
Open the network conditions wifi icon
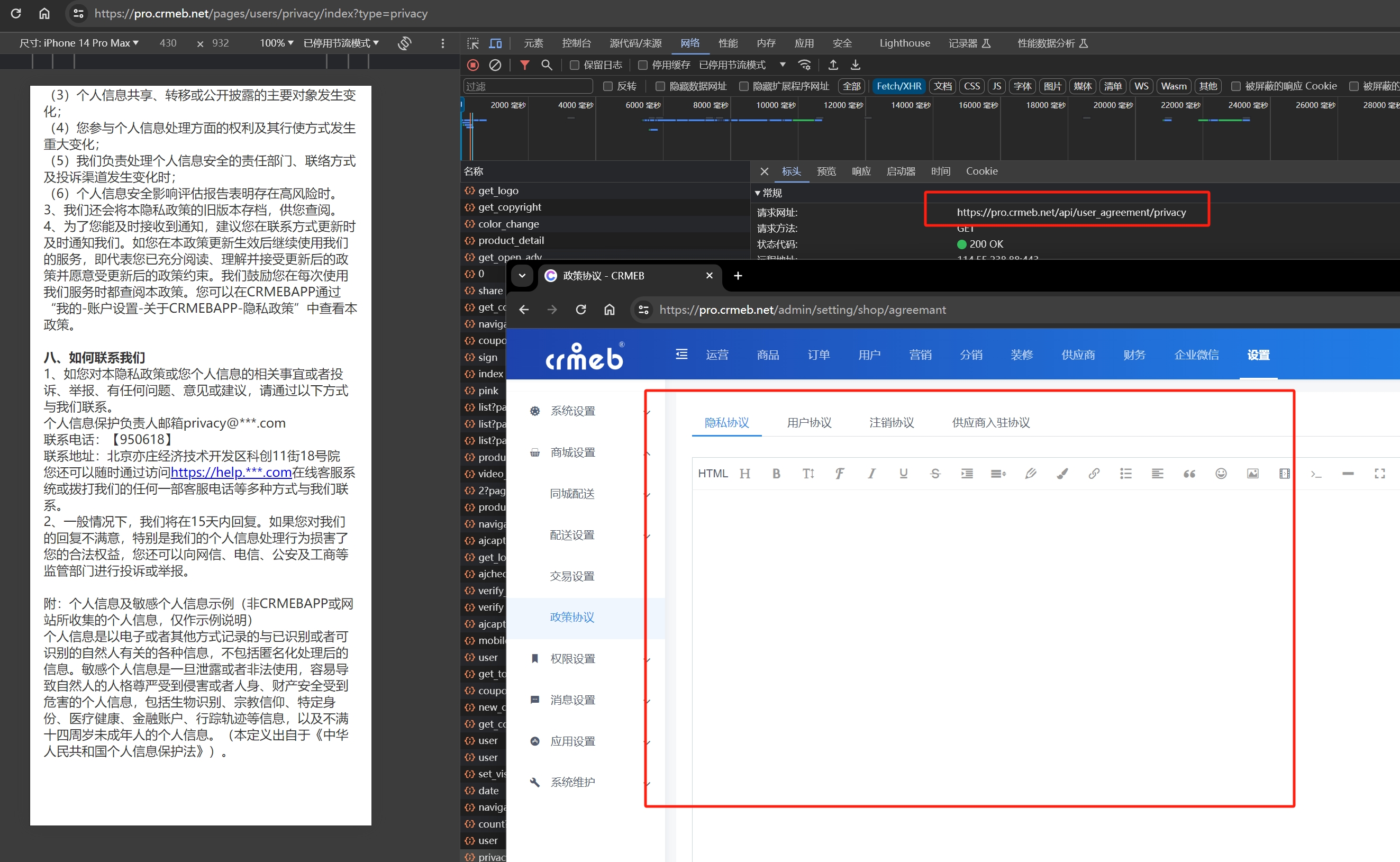pos(804,65)
